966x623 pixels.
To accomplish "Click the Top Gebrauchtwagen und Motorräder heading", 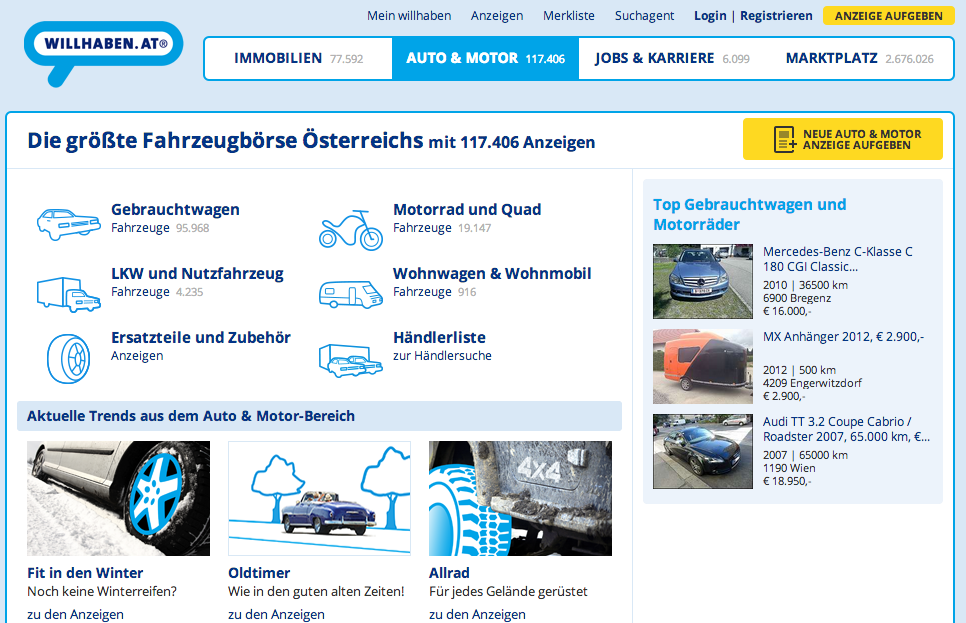I will (750, 214).
